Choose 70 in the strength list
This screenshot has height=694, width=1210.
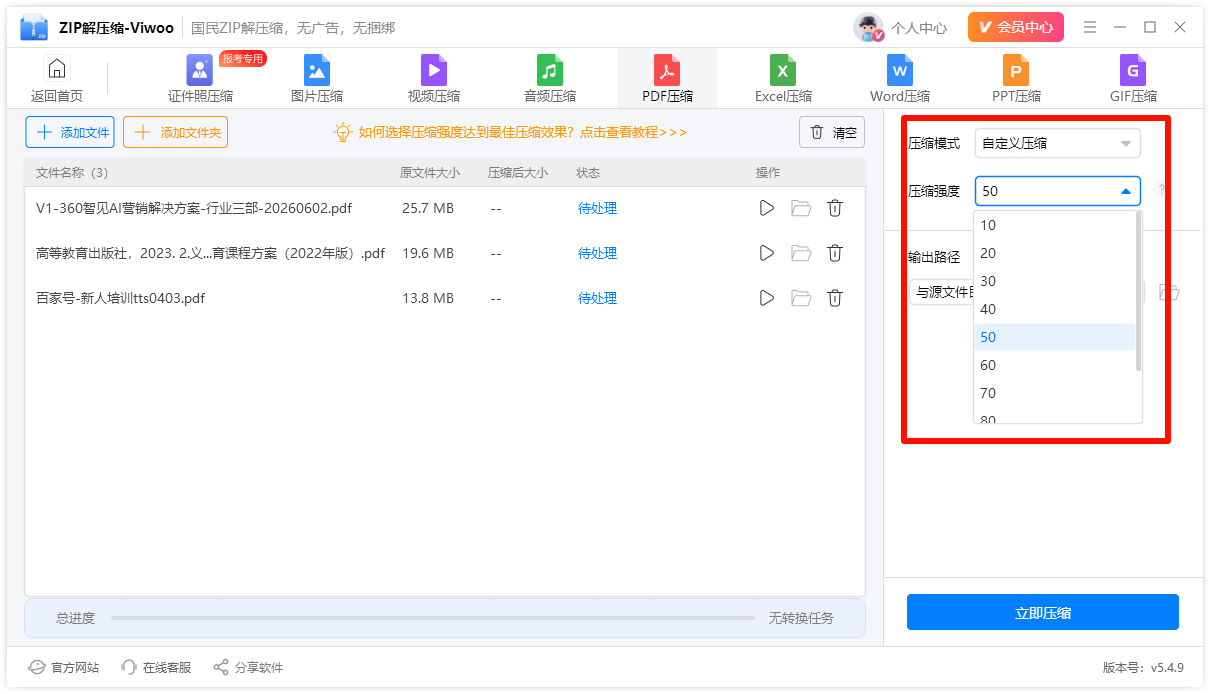1055,393
